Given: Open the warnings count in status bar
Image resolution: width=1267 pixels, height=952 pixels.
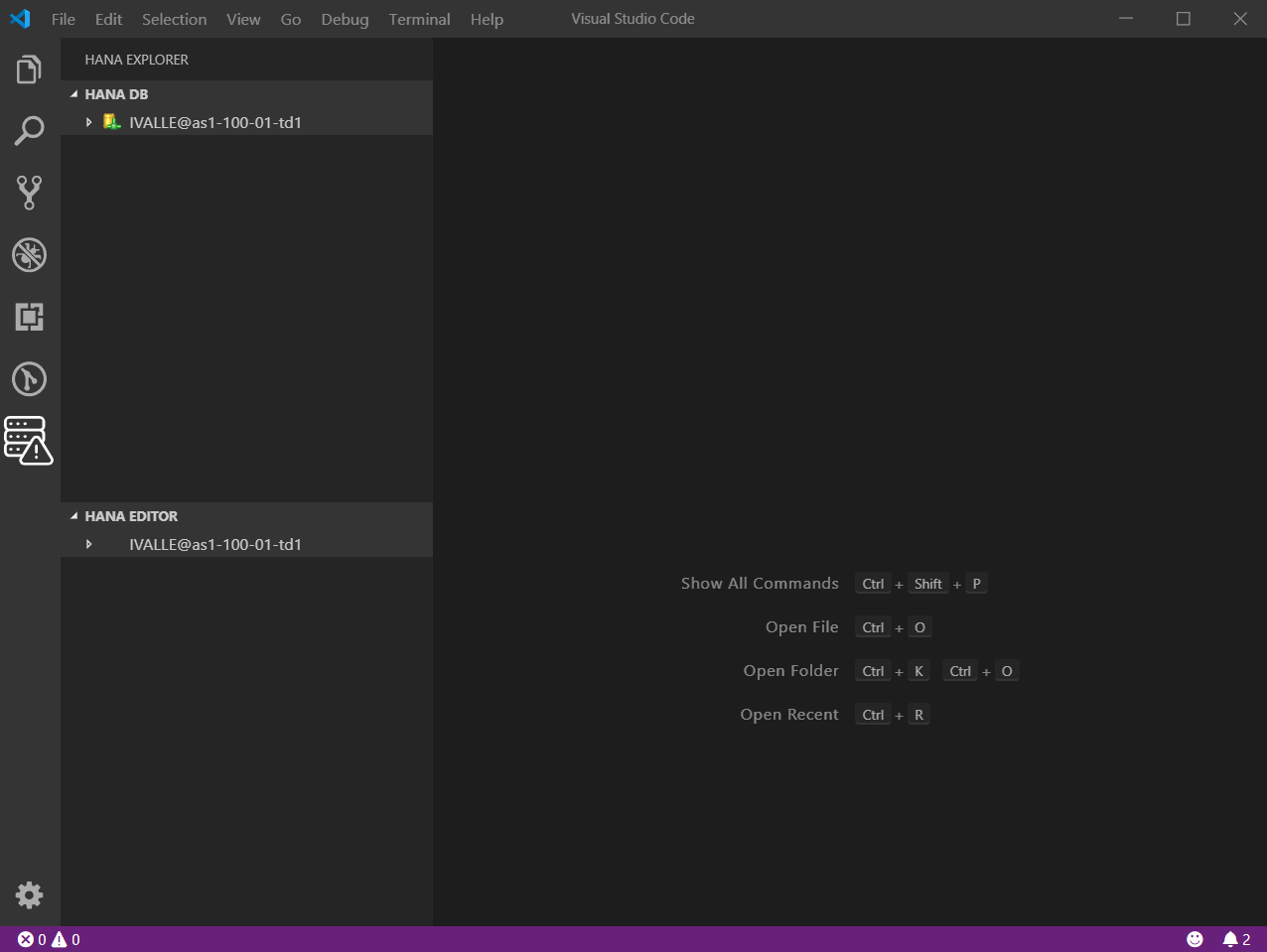Looking at the screenshot, I should coord(66,939).
